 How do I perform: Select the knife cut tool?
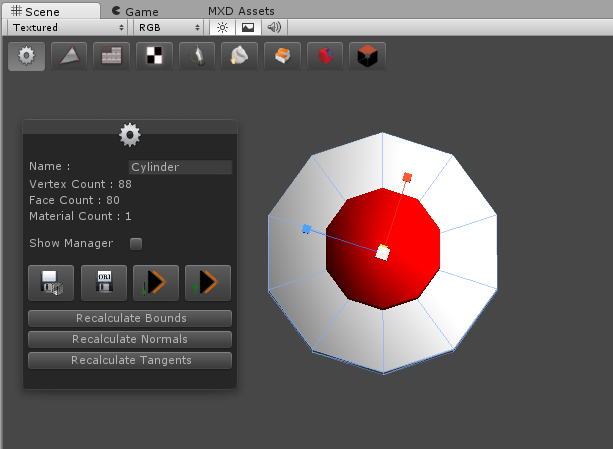point(197,56)
